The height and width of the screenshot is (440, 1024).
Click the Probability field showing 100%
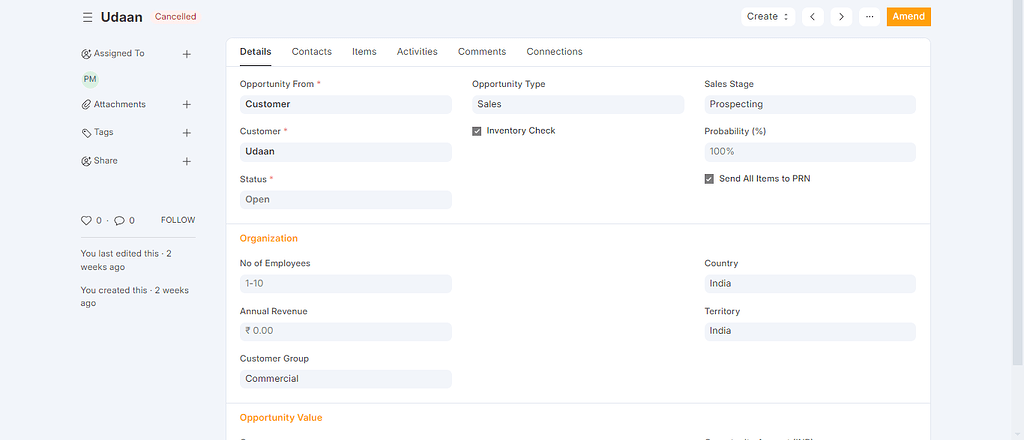[810, 152]
